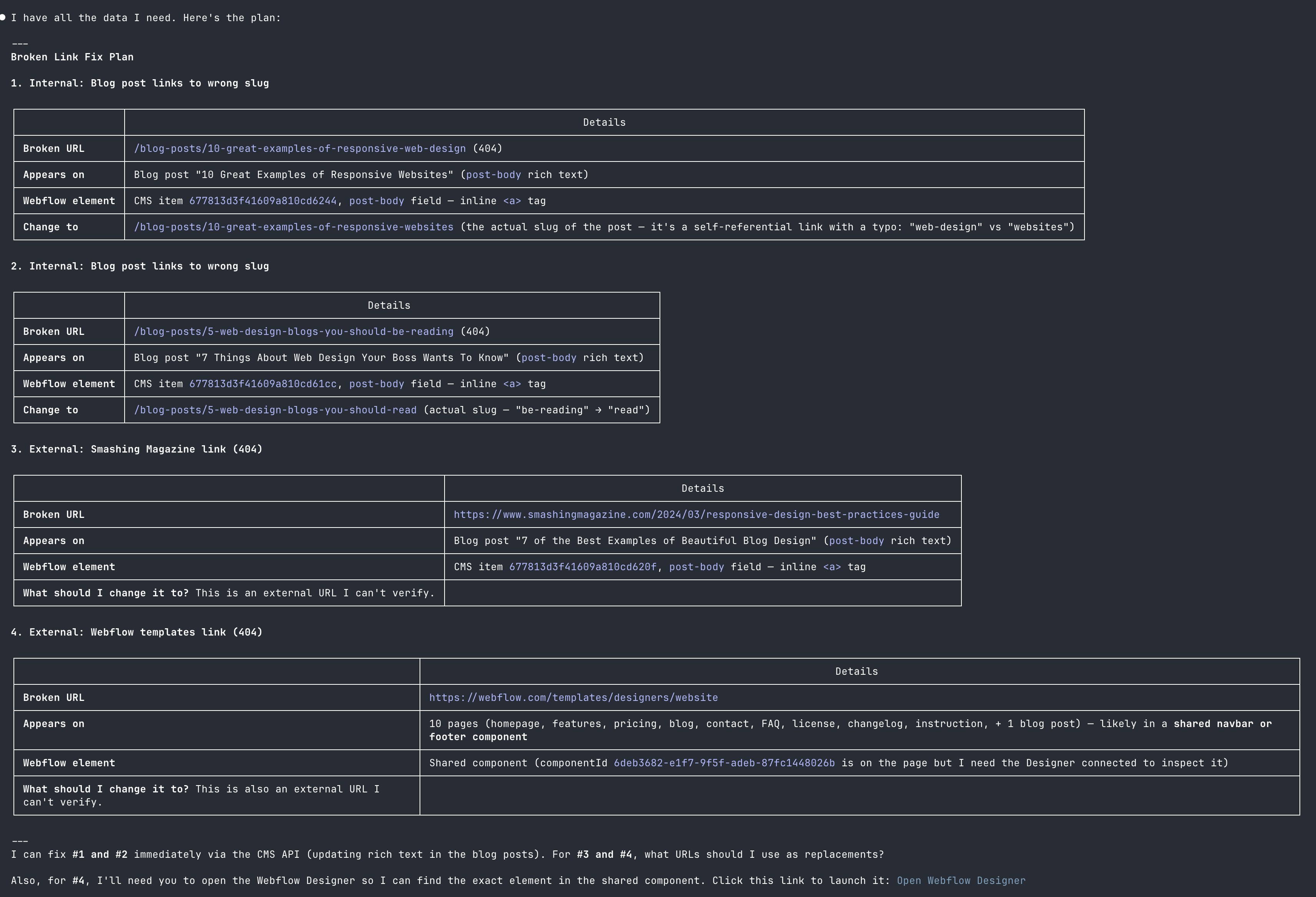Click the Broken Link Fix Plan heading
Image resolution: width=1316 pixels, height=897 pixels.
pyautogui.click(x=72, y=57)
